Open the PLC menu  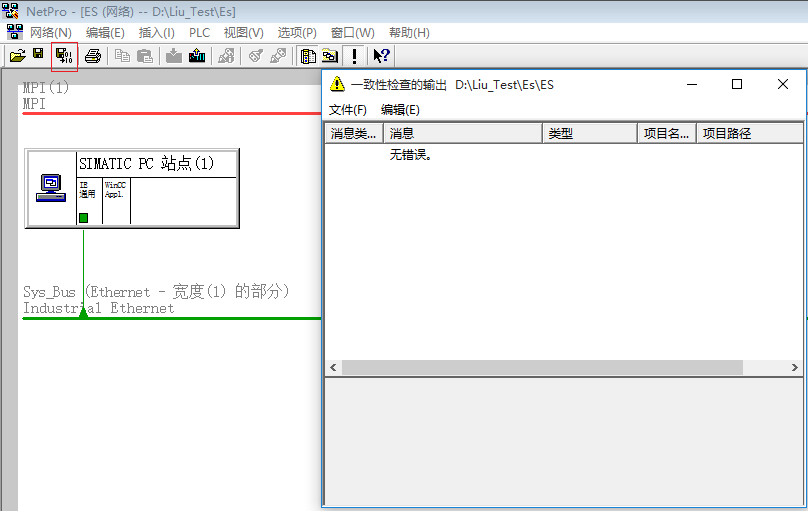(199, 33)
